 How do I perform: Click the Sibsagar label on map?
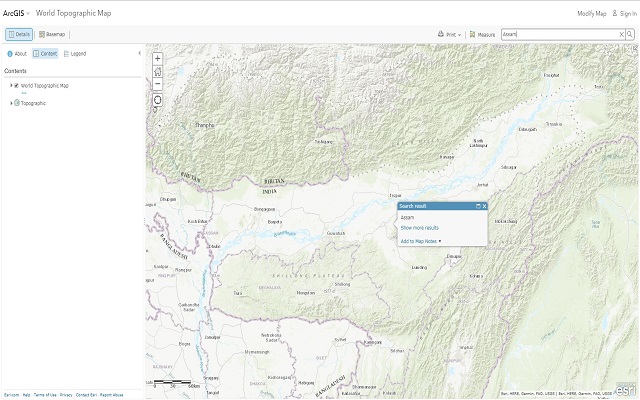click(x=509, y=167)
